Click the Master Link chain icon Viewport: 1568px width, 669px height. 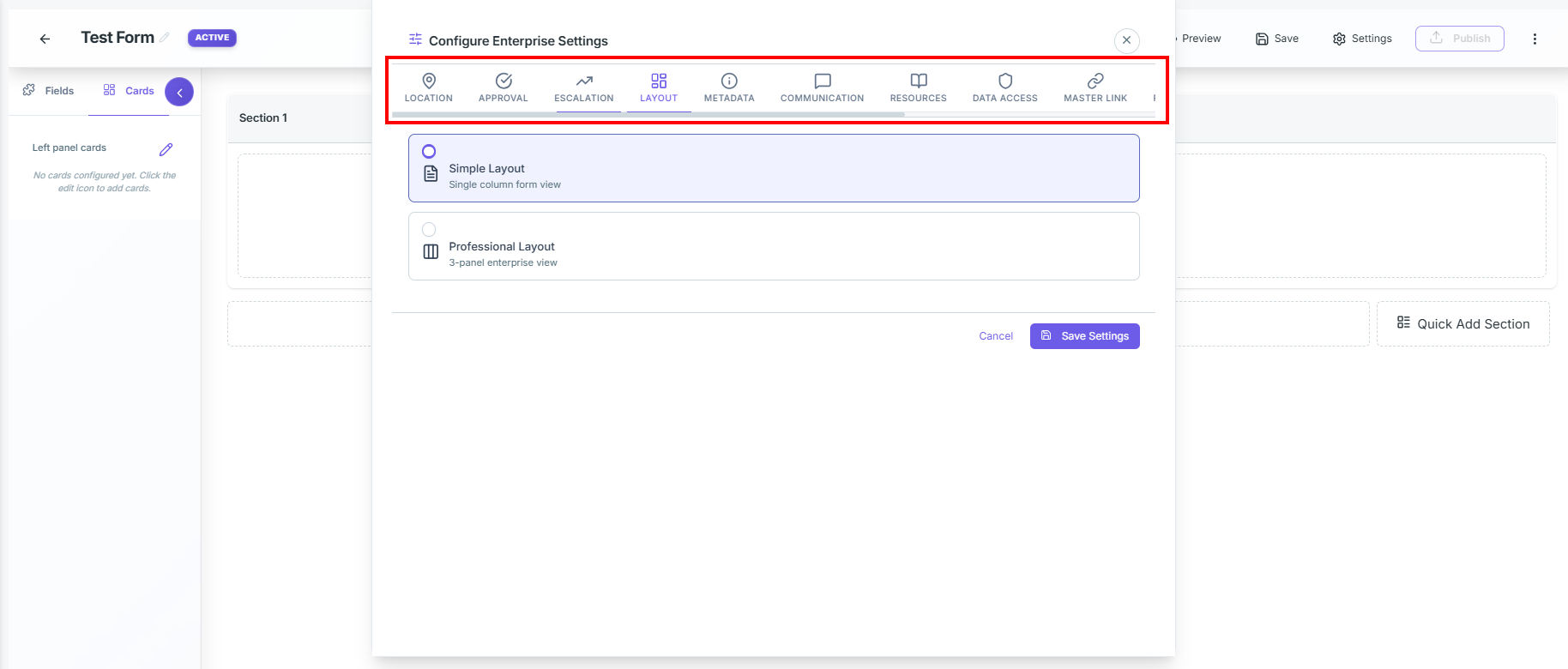(1095, 81)
